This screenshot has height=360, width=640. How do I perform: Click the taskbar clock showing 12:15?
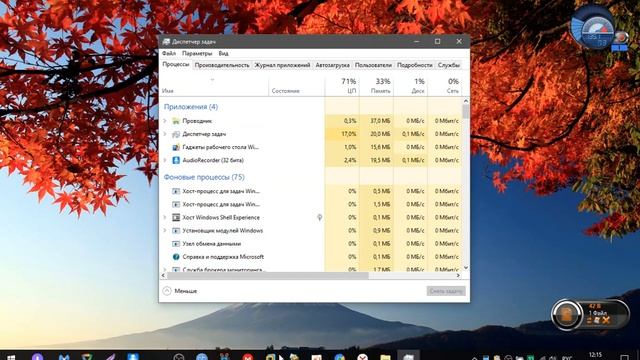[x=596, y=356]
